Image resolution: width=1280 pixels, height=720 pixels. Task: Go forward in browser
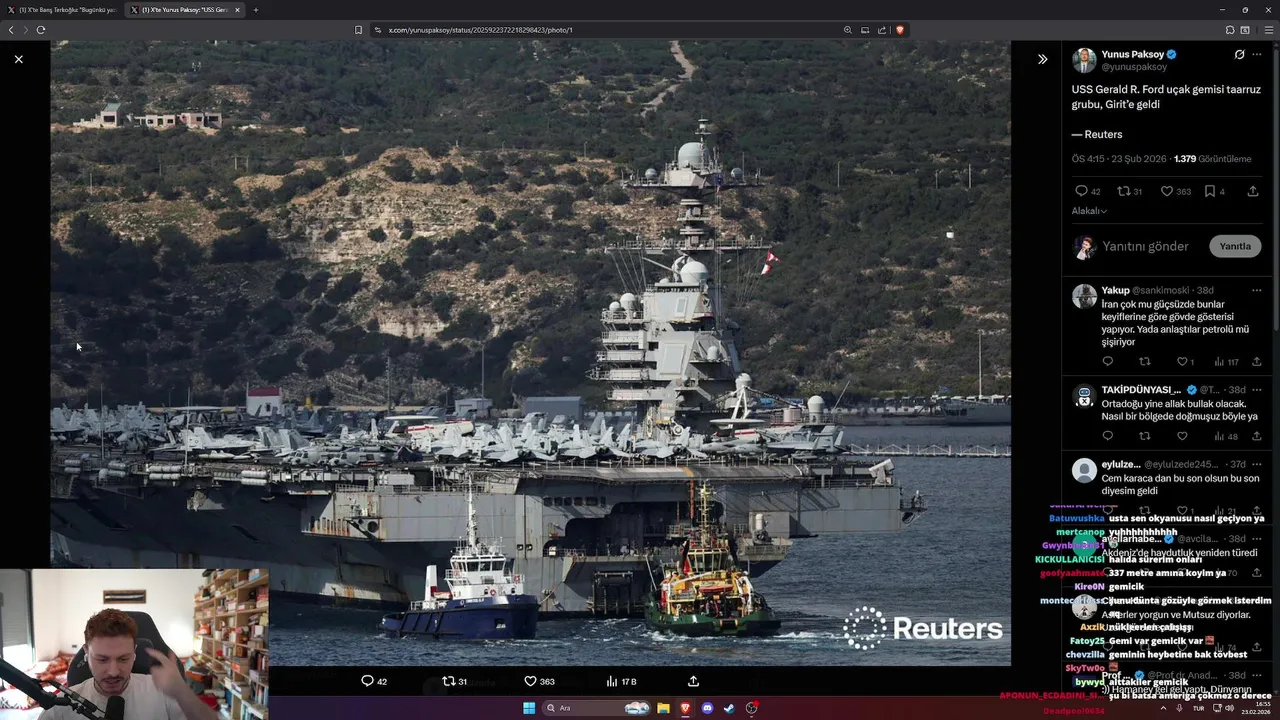[x=26, y=30]
